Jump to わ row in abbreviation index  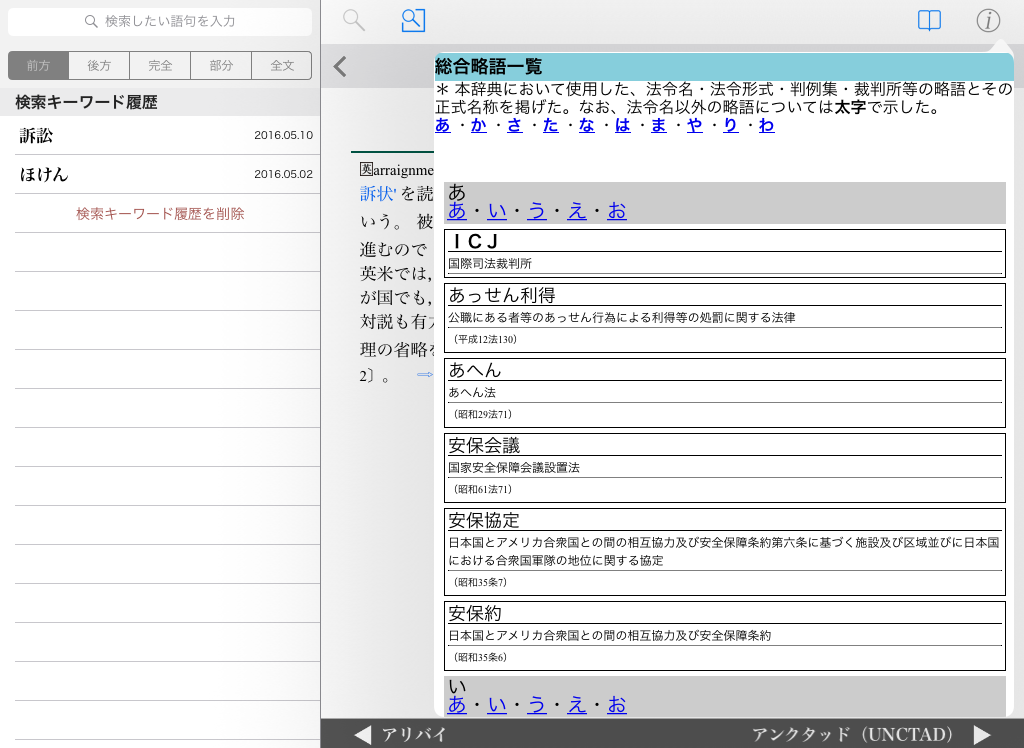point(766,125)
